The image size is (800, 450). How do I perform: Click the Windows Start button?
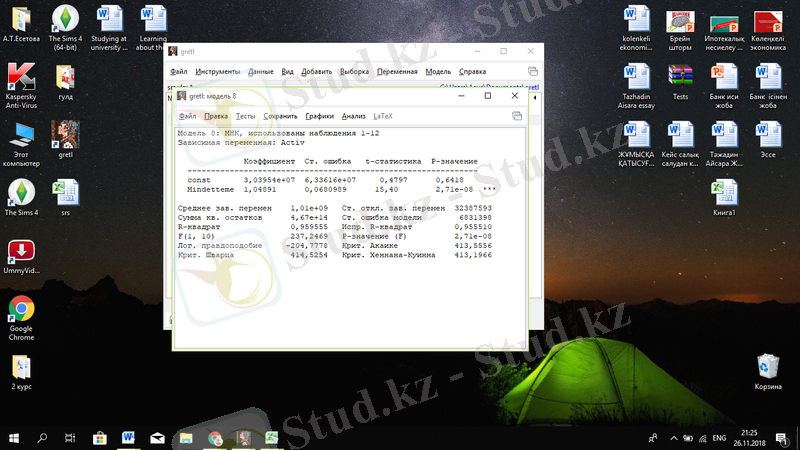point(14,438)
